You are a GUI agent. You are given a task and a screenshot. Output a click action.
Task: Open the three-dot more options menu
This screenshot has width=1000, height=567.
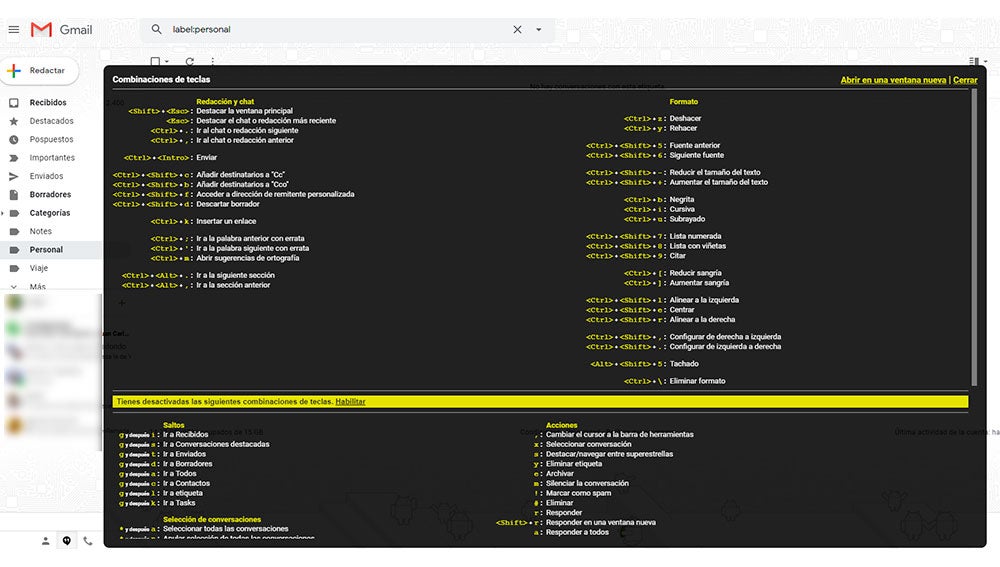click(x=212, y=62)
